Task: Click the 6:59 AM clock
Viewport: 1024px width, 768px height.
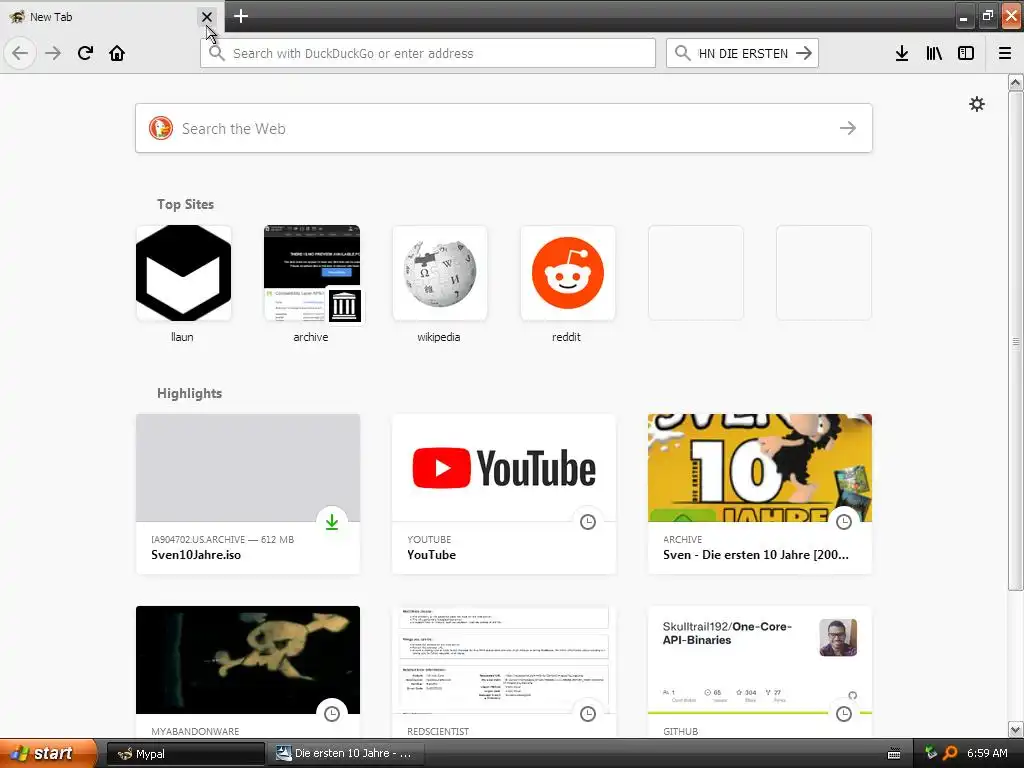Action: 987,753
